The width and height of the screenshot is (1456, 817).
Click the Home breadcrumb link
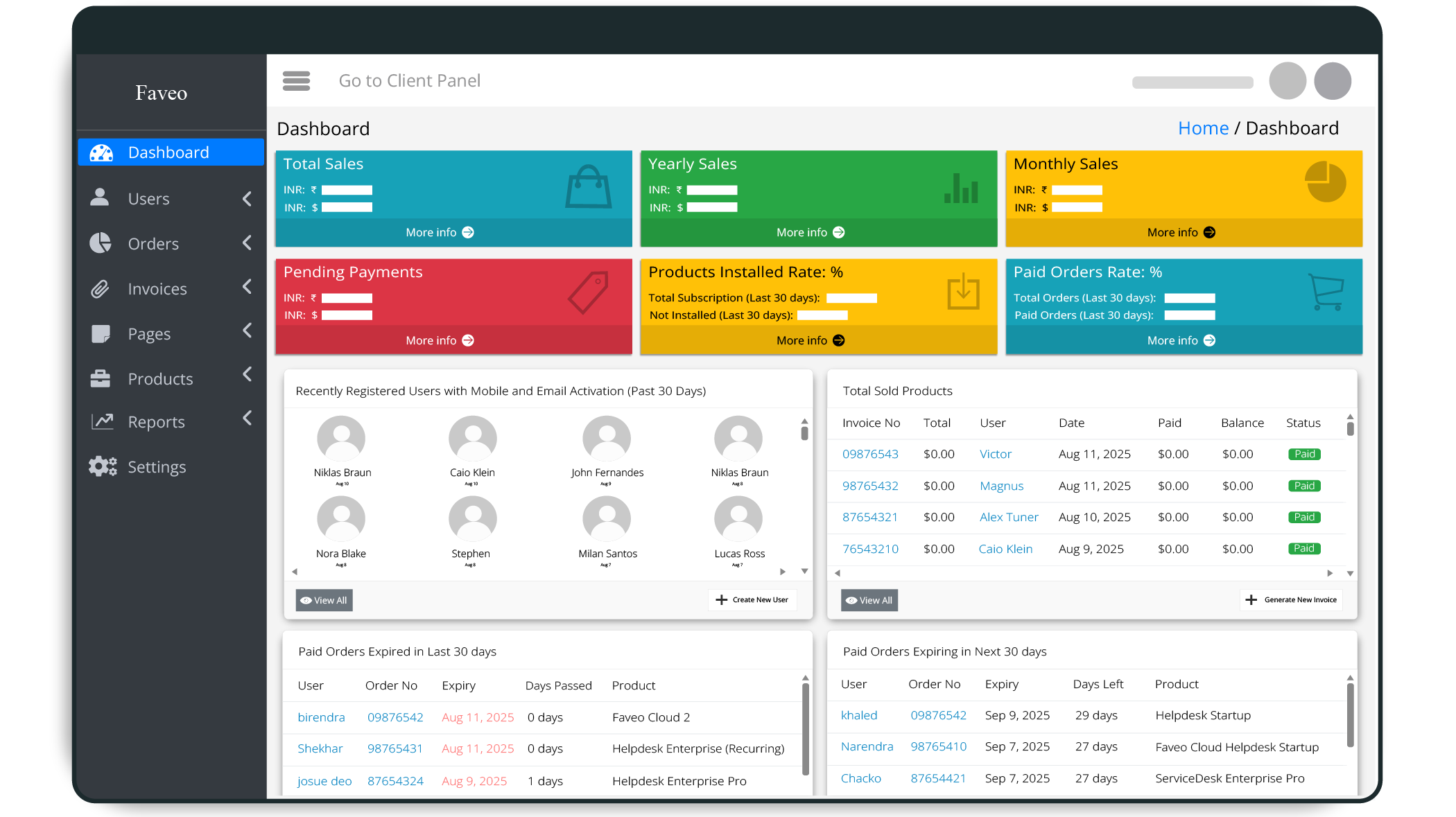pyautogui.click(x=1203, y=128)
